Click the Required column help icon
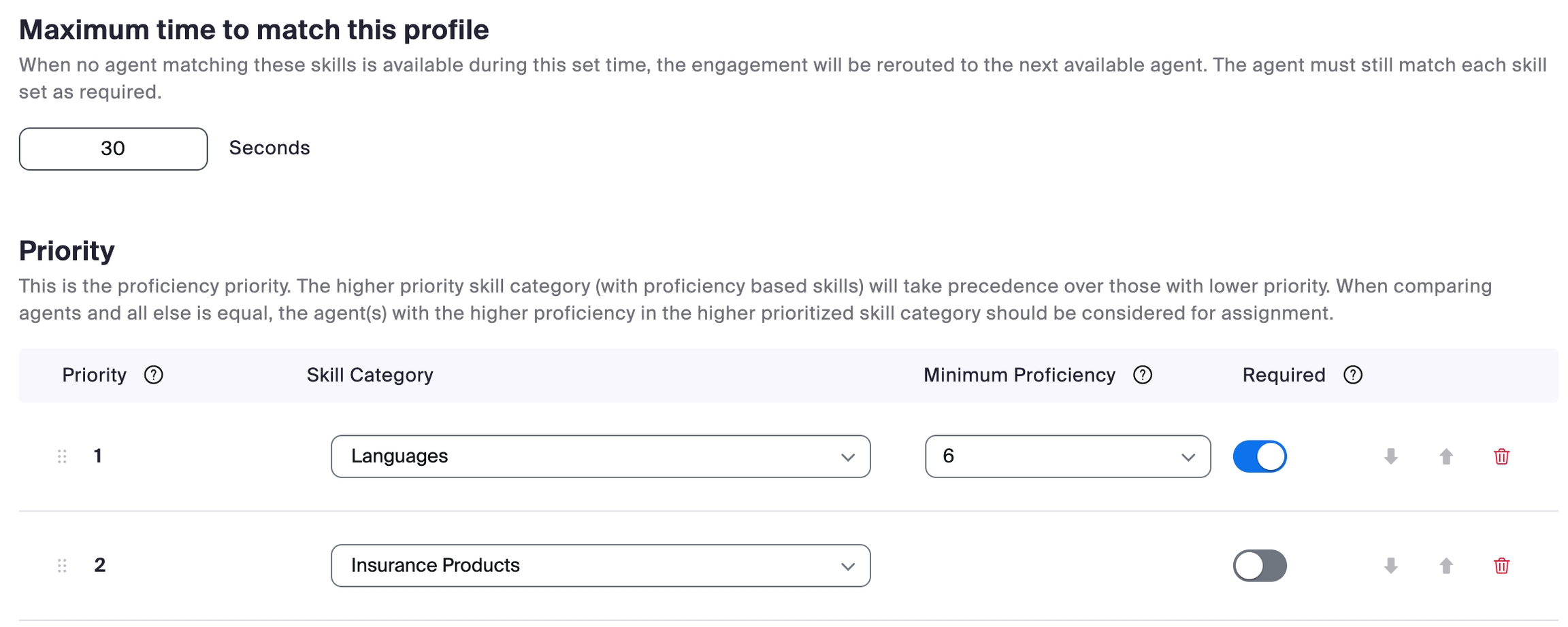 [1353, 375]
